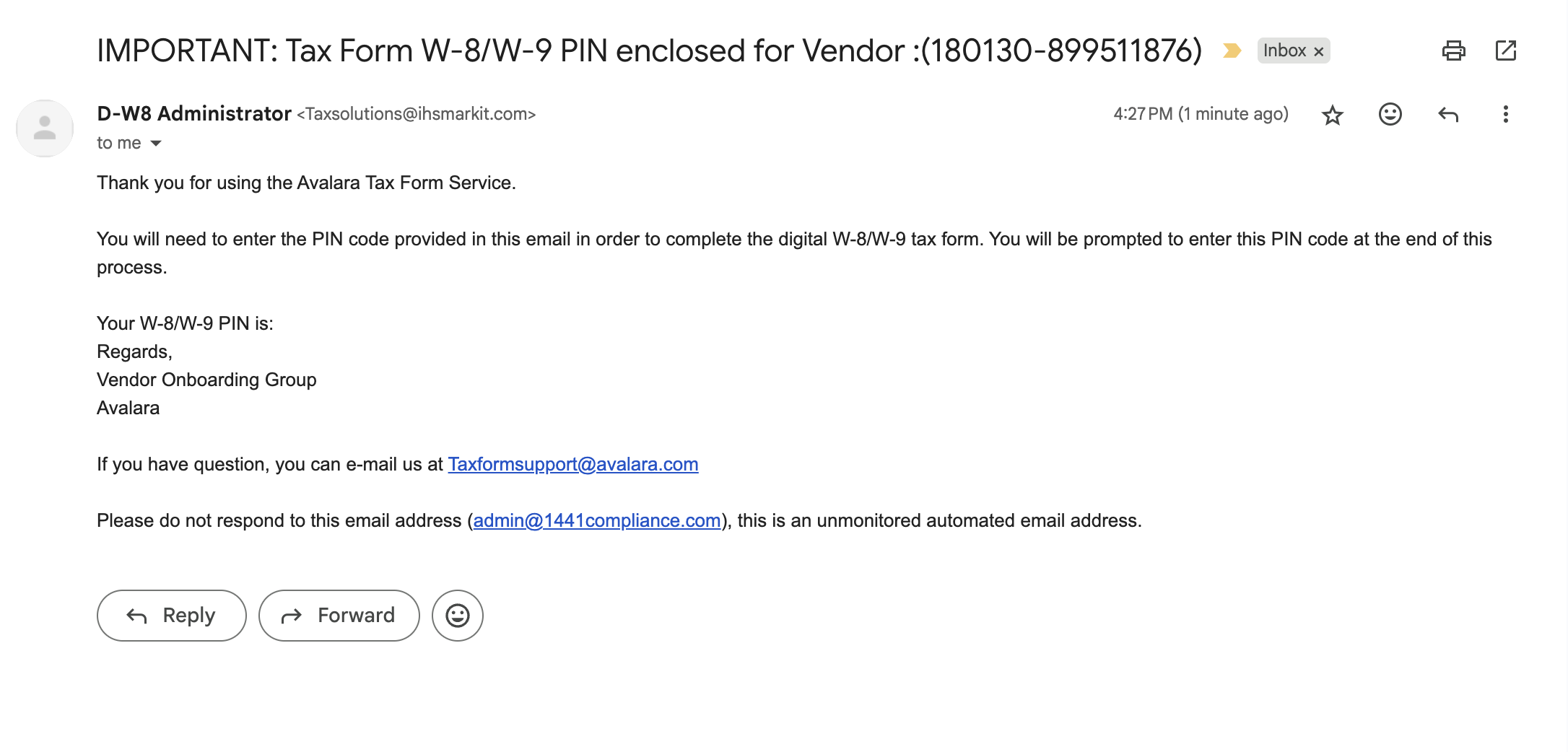Click the email subject line heading

click(649, 51)
